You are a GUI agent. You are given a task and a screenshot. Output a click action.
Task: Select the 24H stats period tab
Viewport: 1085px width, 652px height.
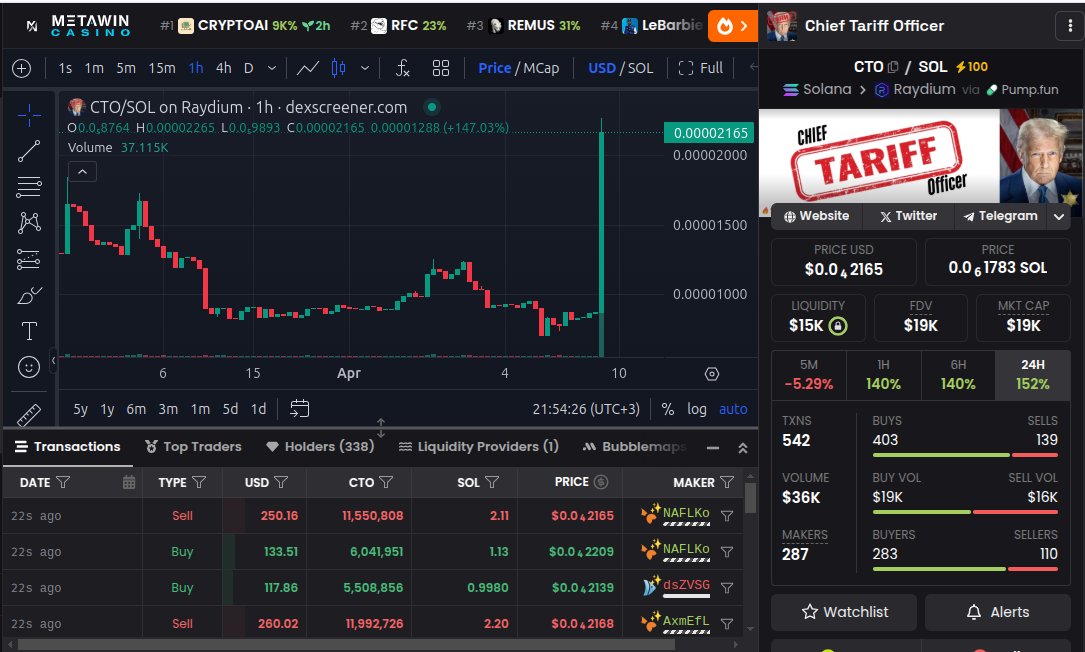click(1032, 374)
